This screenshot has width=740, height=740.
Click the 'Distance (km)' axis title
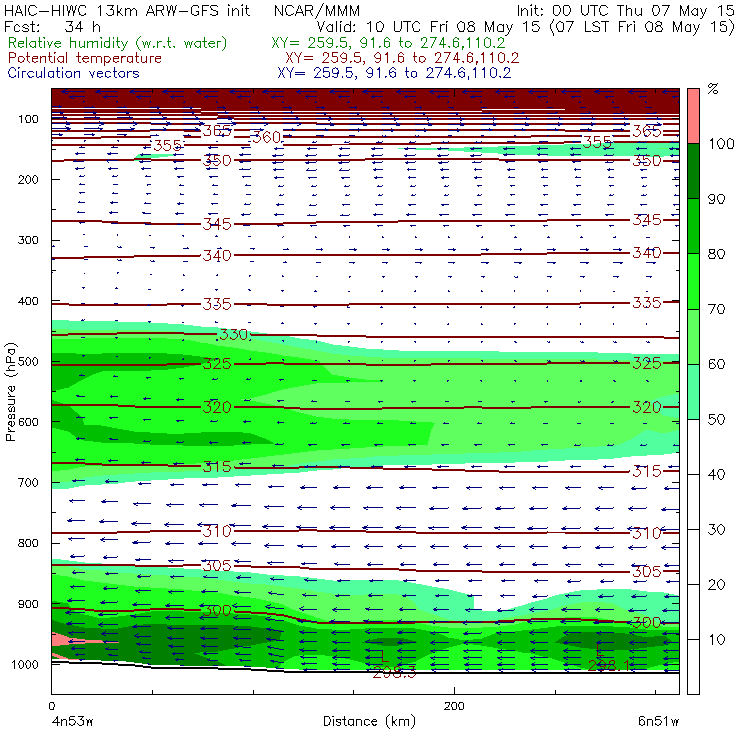point(369,721)
